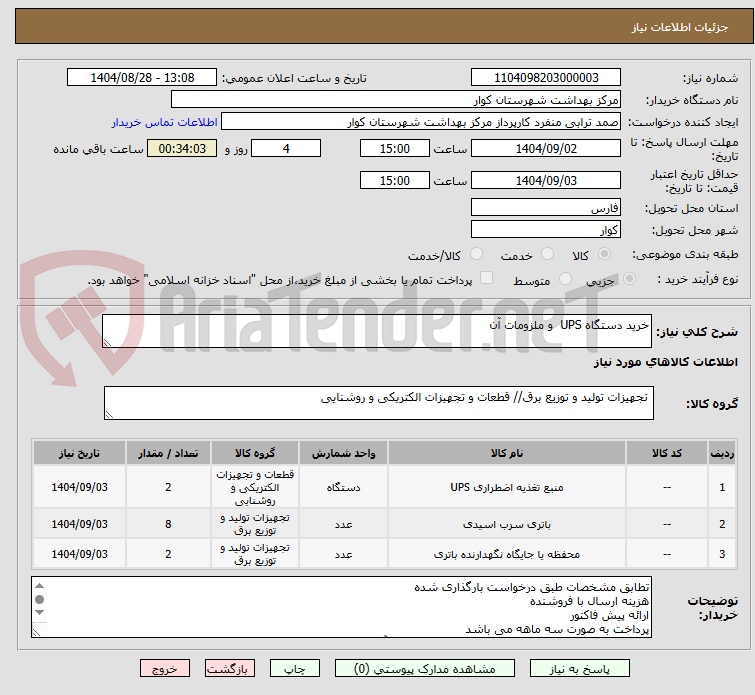Click 'کد کالا' column header
The image size is (755, 695).
tap(666, 453)
